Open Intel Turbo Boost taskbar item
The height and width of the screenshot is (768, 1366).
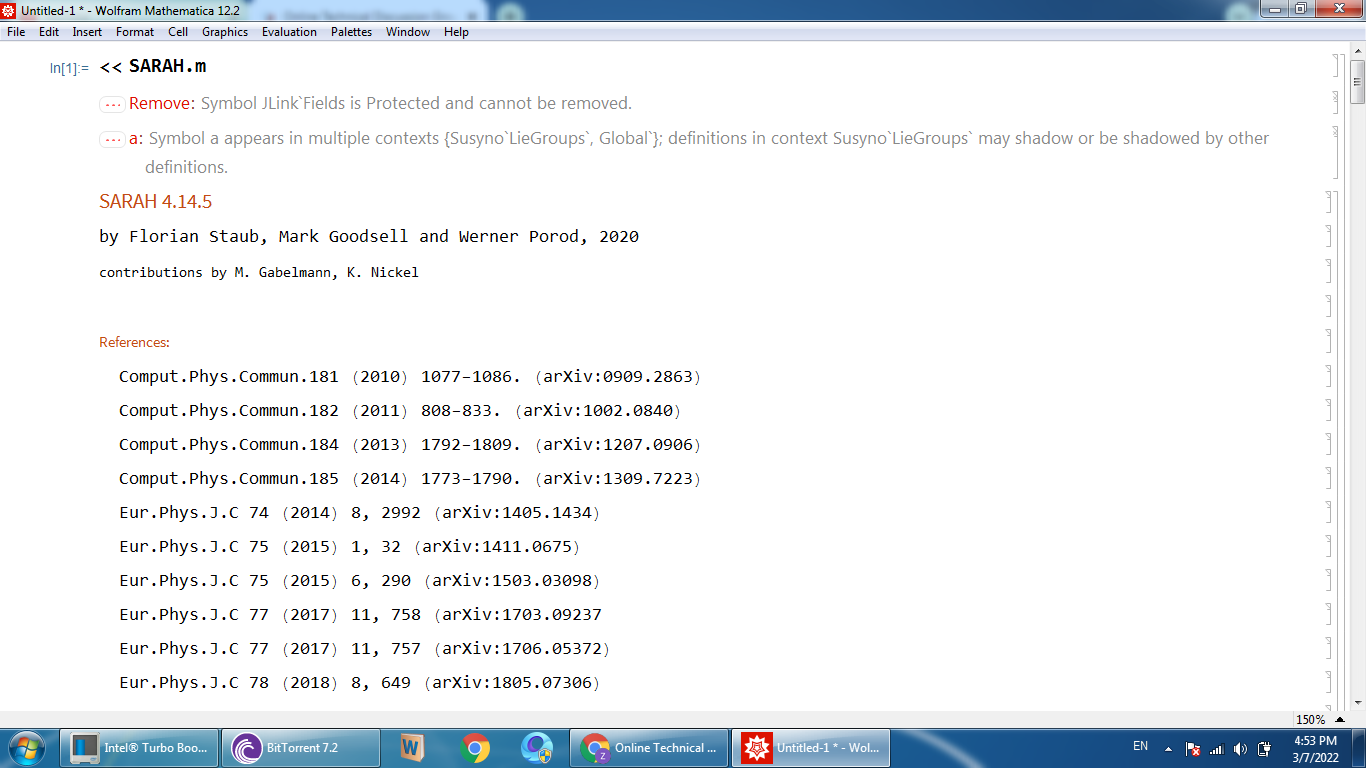click(x=140, y=748)
